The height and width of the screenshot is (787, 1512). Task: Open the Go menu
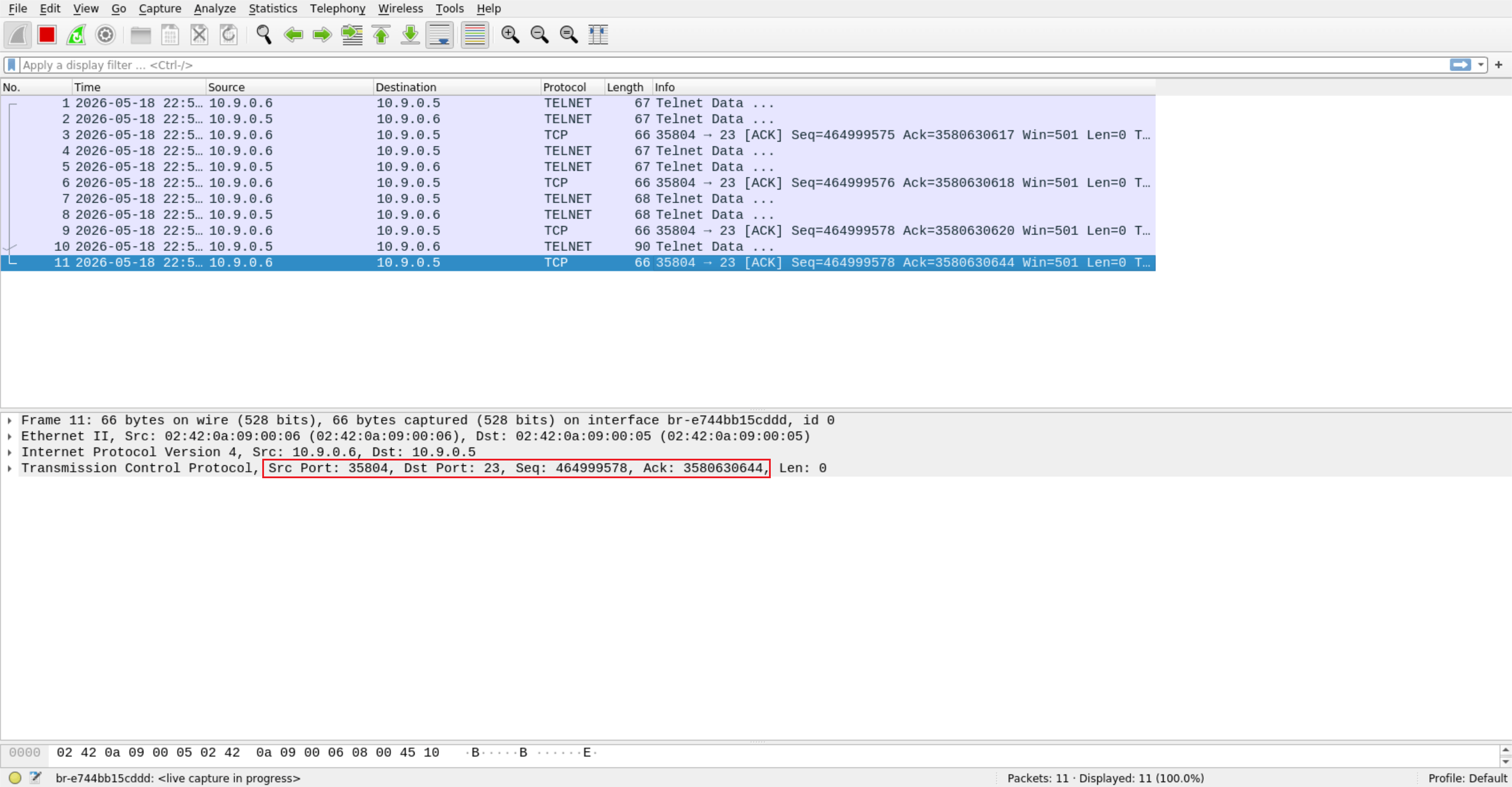(x=119, y=8)
